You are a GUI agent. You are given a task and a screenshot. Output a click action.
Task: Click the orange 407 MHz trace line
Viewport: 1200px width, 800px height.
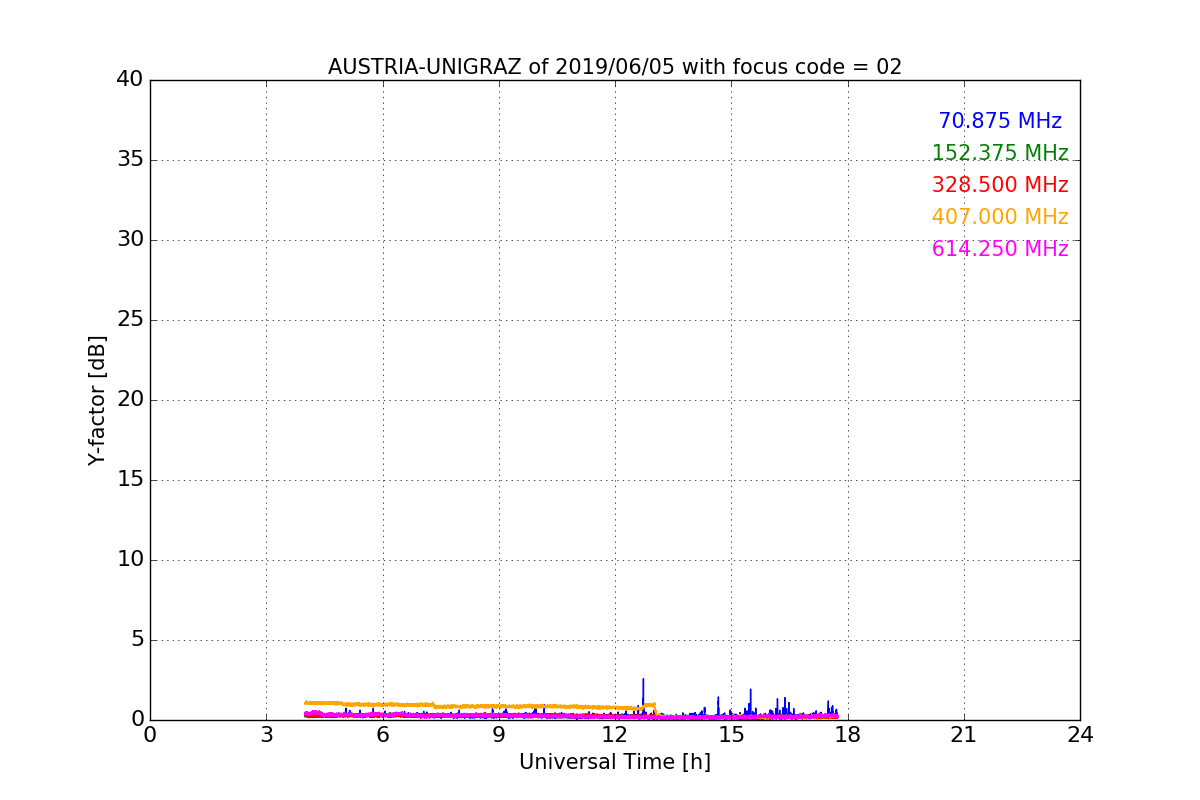pos(480,706)
